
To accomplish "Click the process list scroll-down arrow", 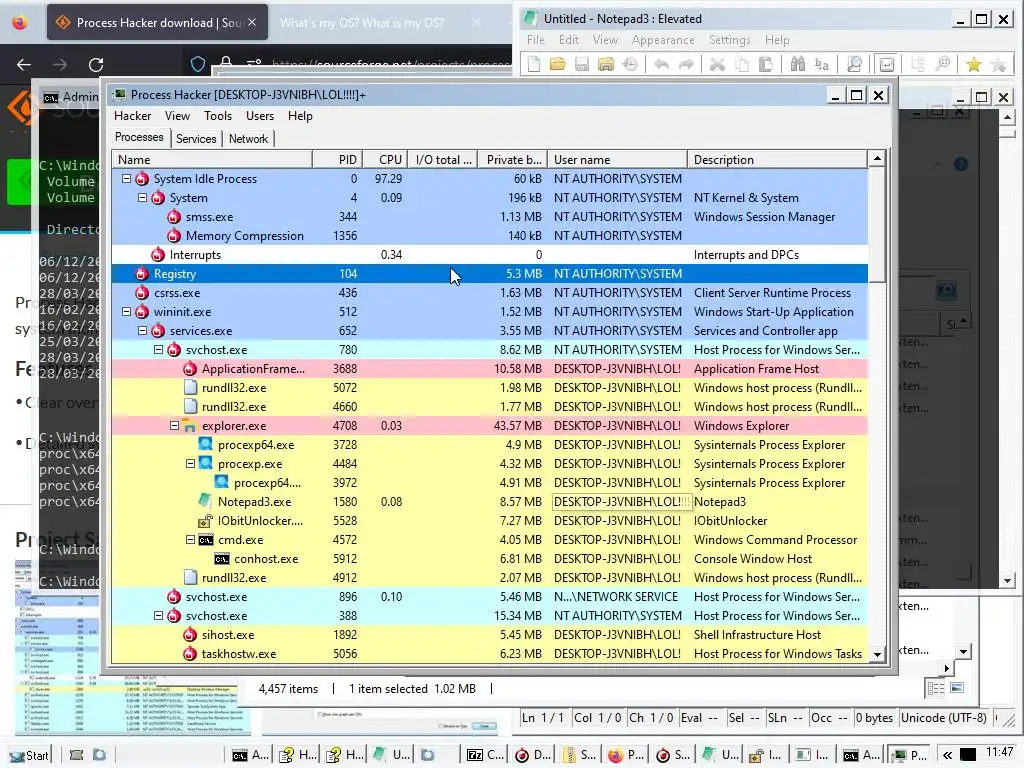I will tap(877, 654).
